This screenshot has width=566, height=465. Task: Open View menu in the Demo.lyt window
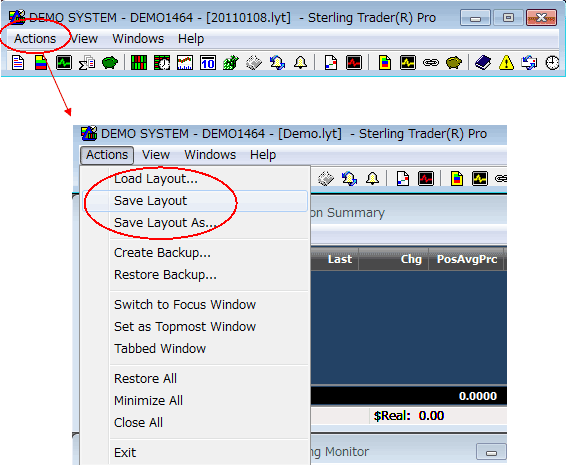156,155
